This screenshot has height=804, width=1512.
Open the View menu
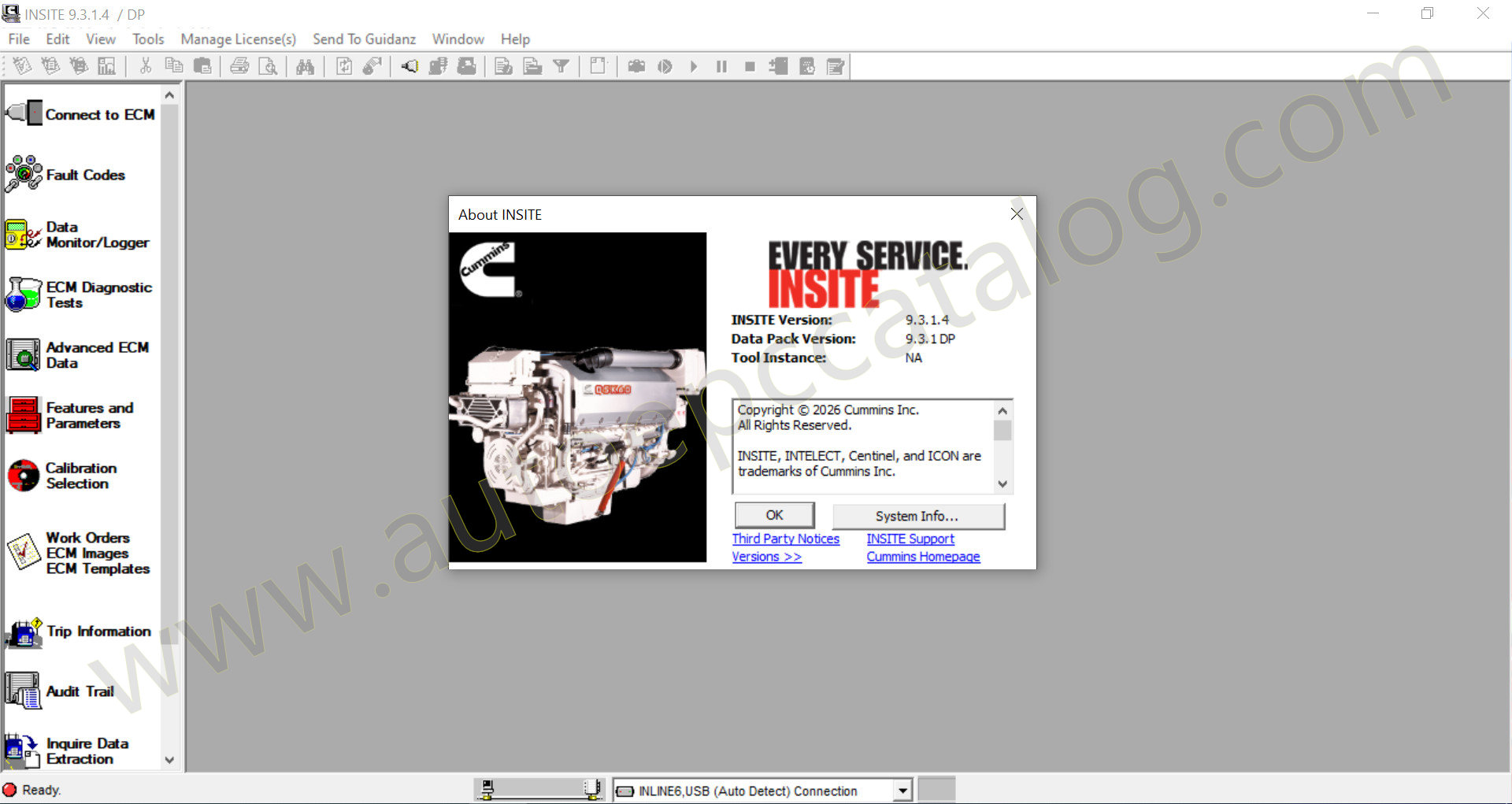point(101,39)
